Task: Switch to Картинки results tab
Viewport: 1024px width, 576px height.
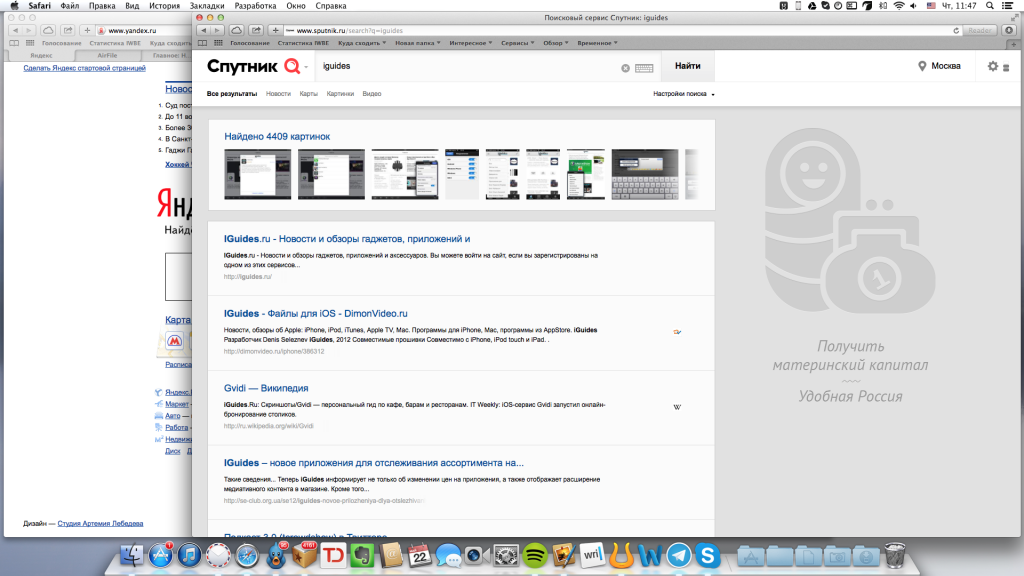Action: [340, 94]
